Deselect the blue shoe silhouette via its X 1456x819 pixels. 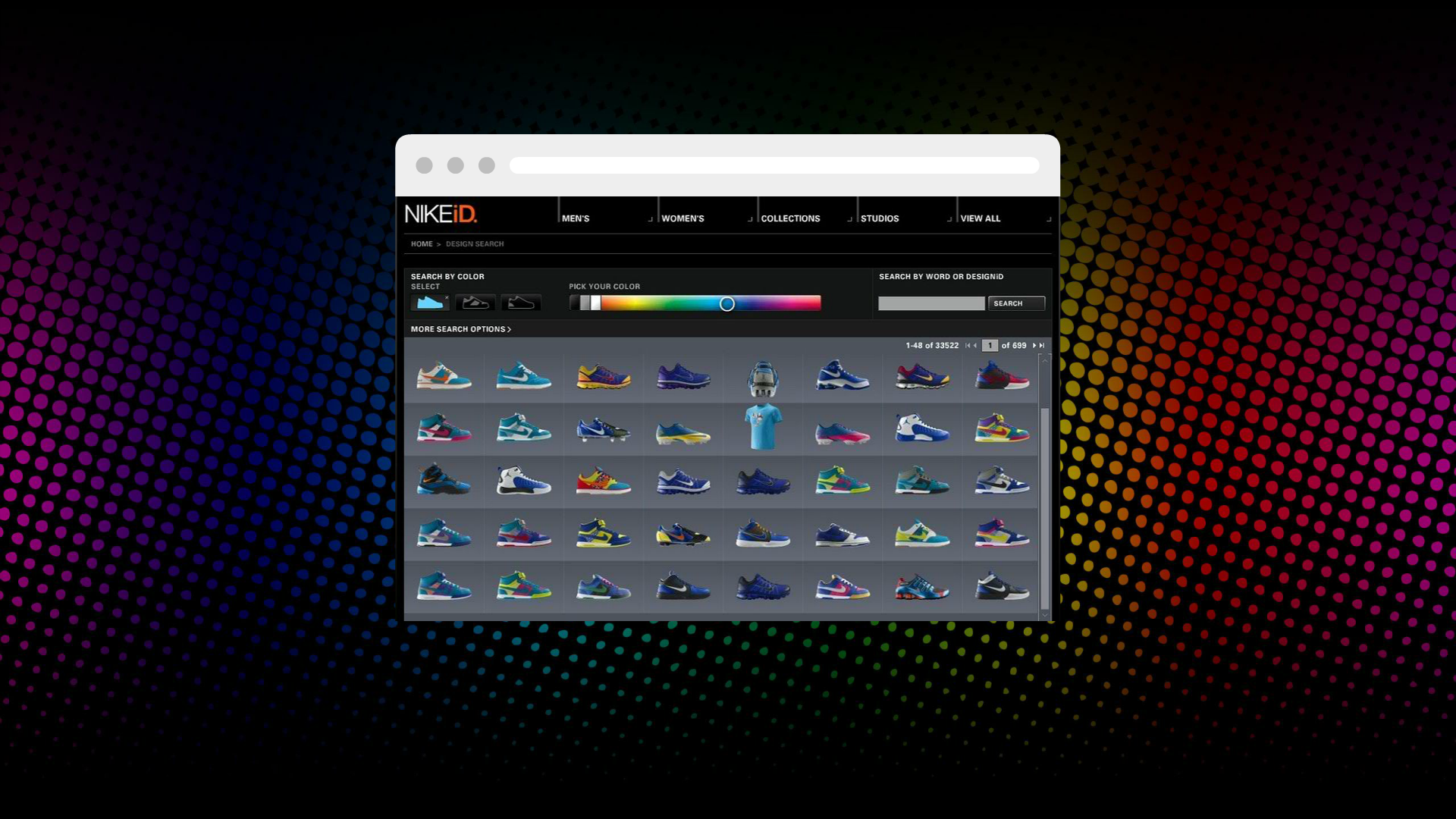(447, 298)
